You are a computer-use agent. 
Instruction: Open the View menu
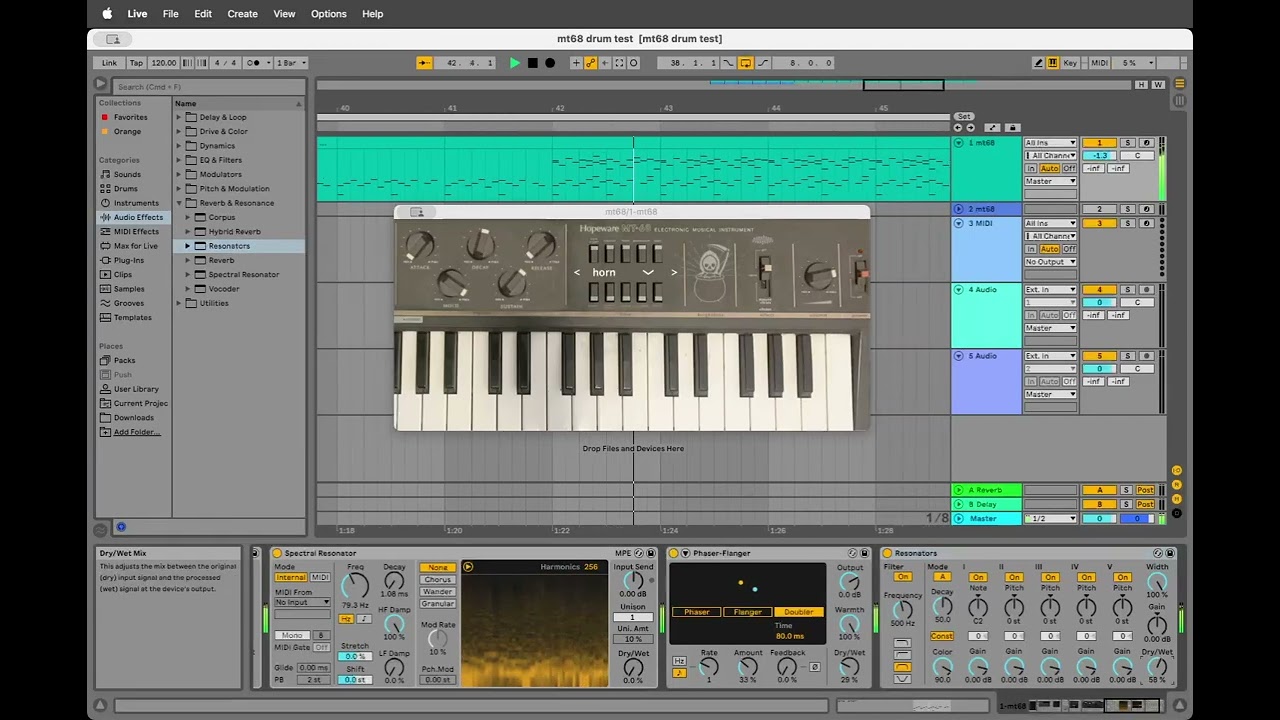click(x=285, y=14)
